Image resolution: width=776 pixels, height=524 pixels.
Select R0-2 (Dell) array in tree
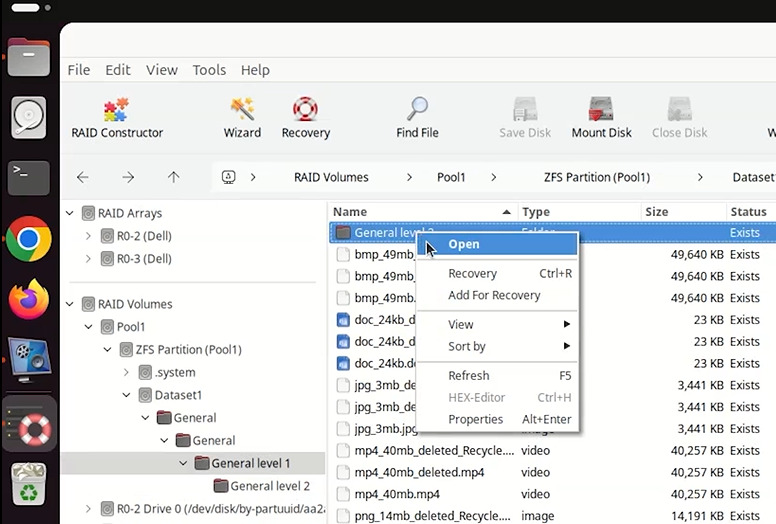point(144,236)
